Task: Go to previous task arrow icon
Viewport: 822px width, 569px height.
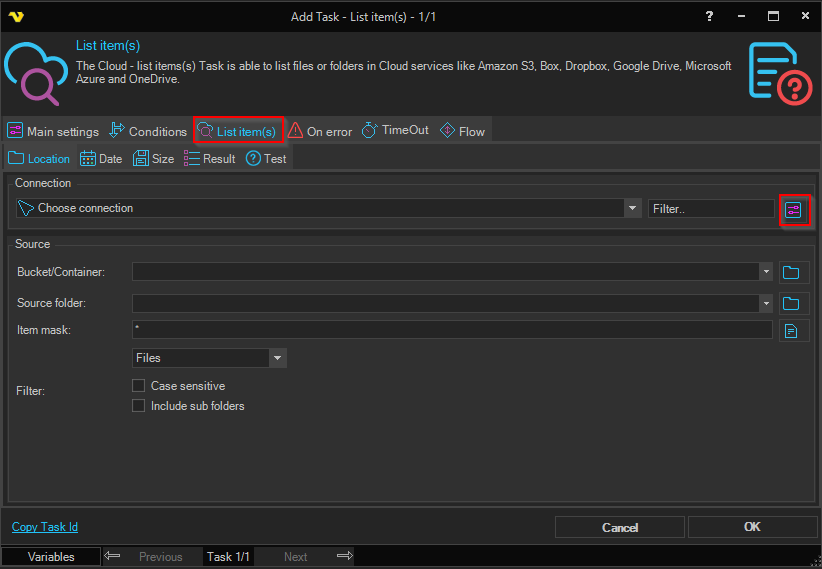Action: 113,557
